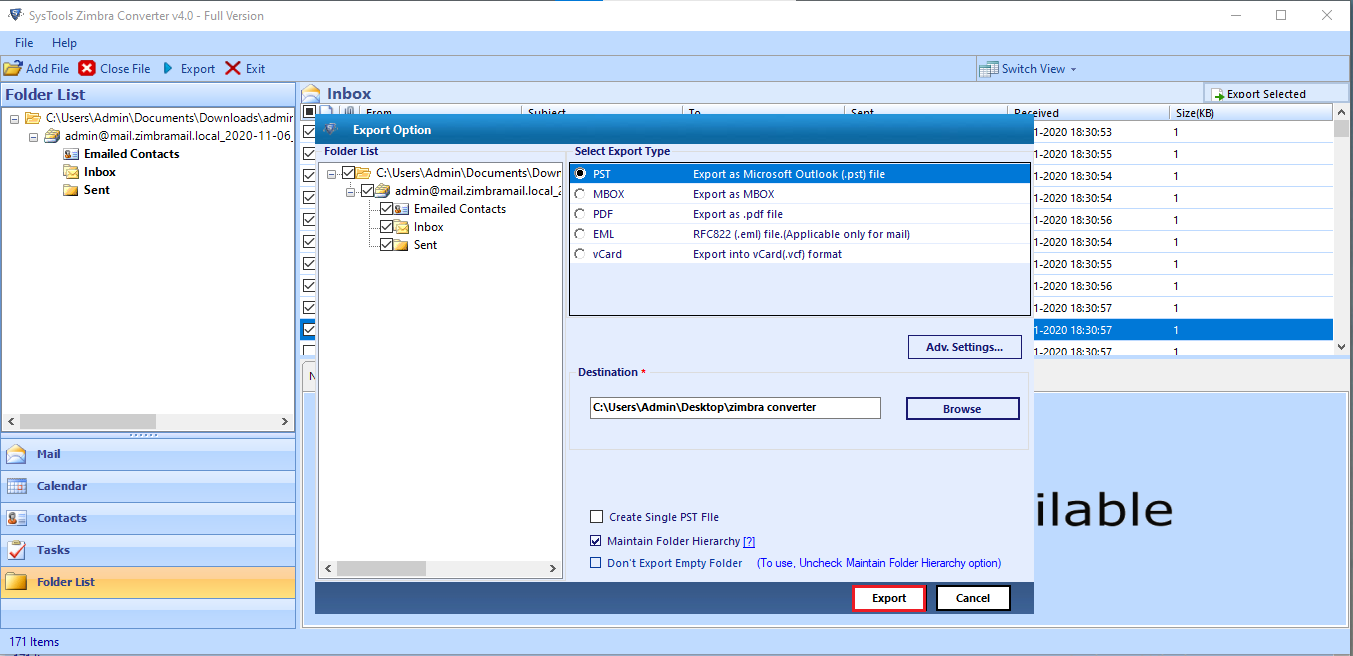Image resolution: width=1353 pixels, height=656 pixels.
Task: Toggle Don't Export Empty Folder checkbox
Action: [x=597, y=563]
